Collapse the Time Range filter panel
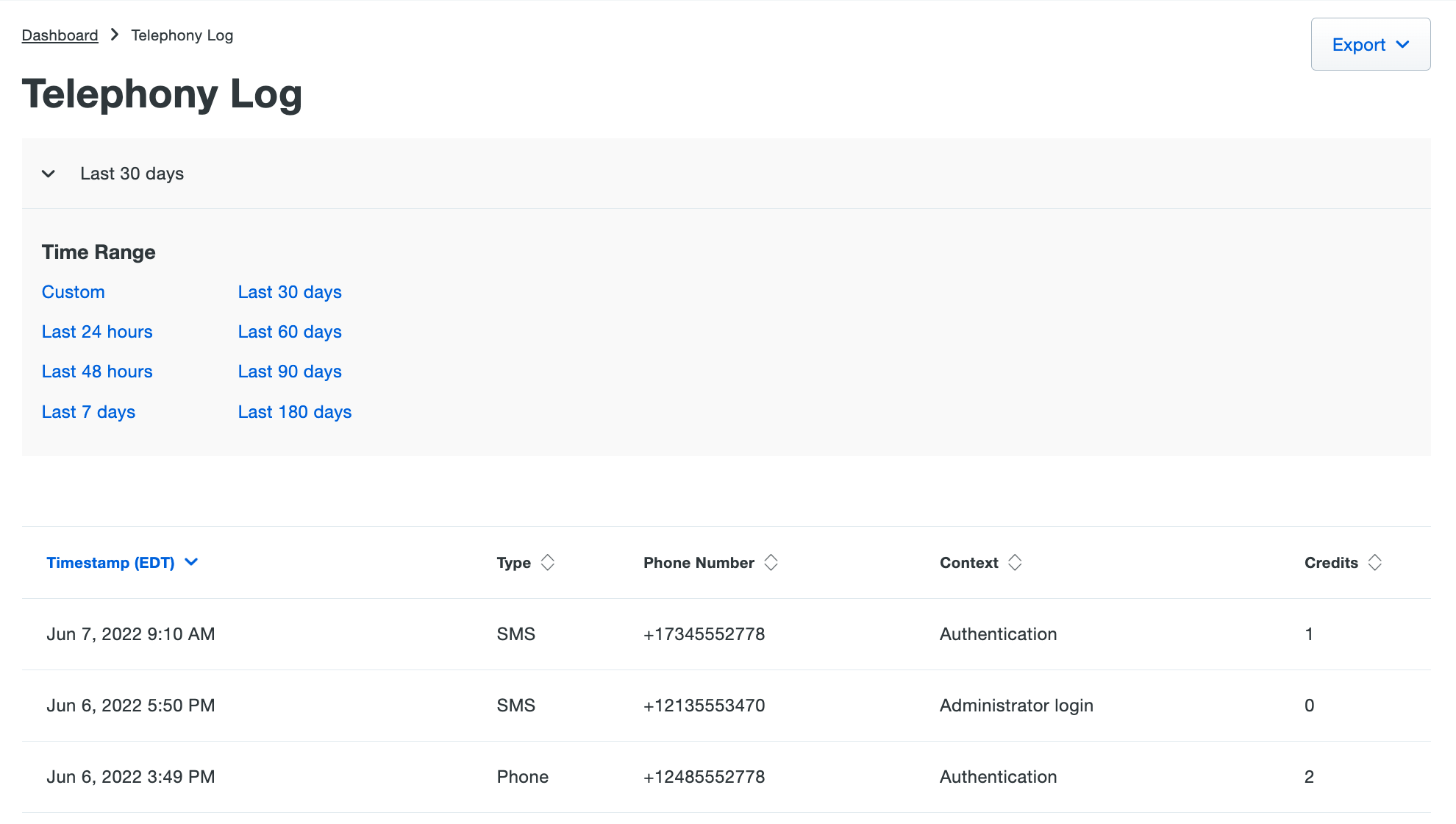The height and width of the screenshot is (824, 1456). [x=49, y=173]
